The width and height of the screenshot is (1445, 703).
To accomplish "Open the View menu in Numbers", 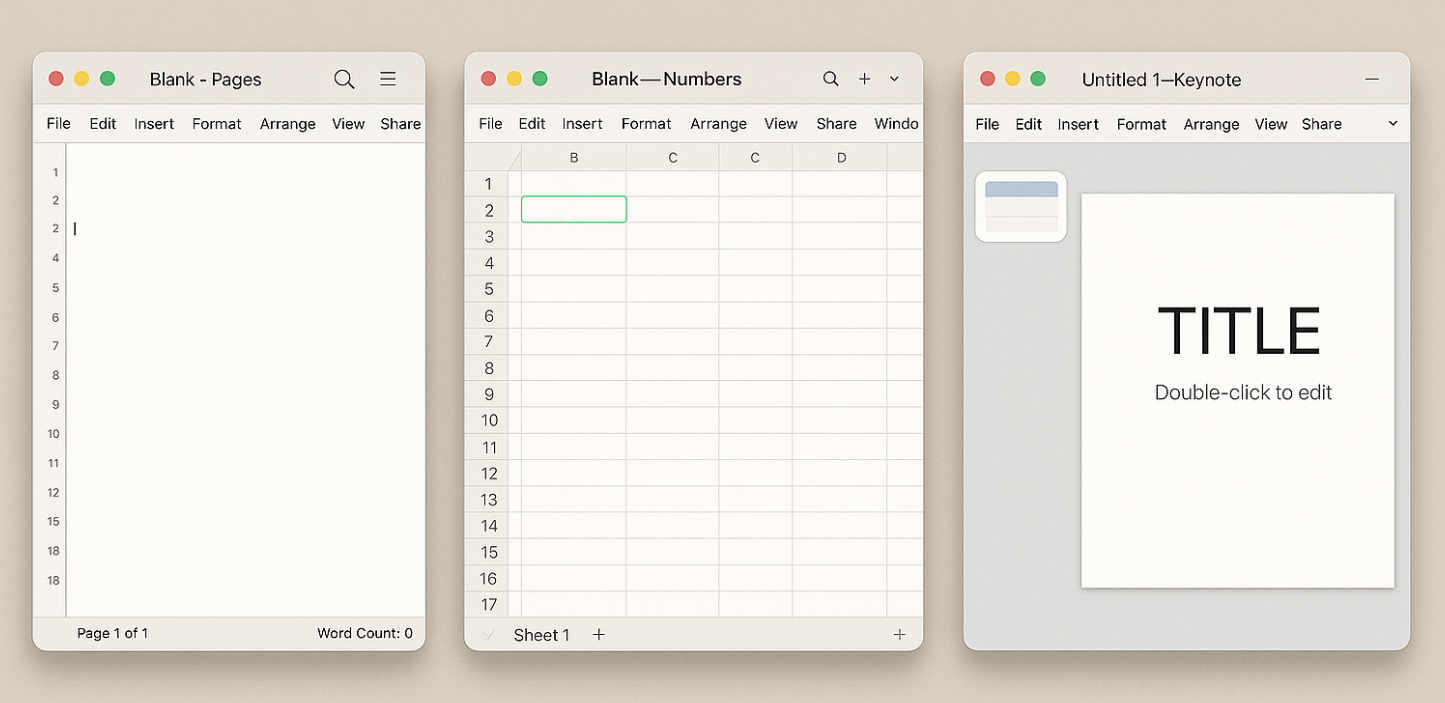I will click(781, 124).
